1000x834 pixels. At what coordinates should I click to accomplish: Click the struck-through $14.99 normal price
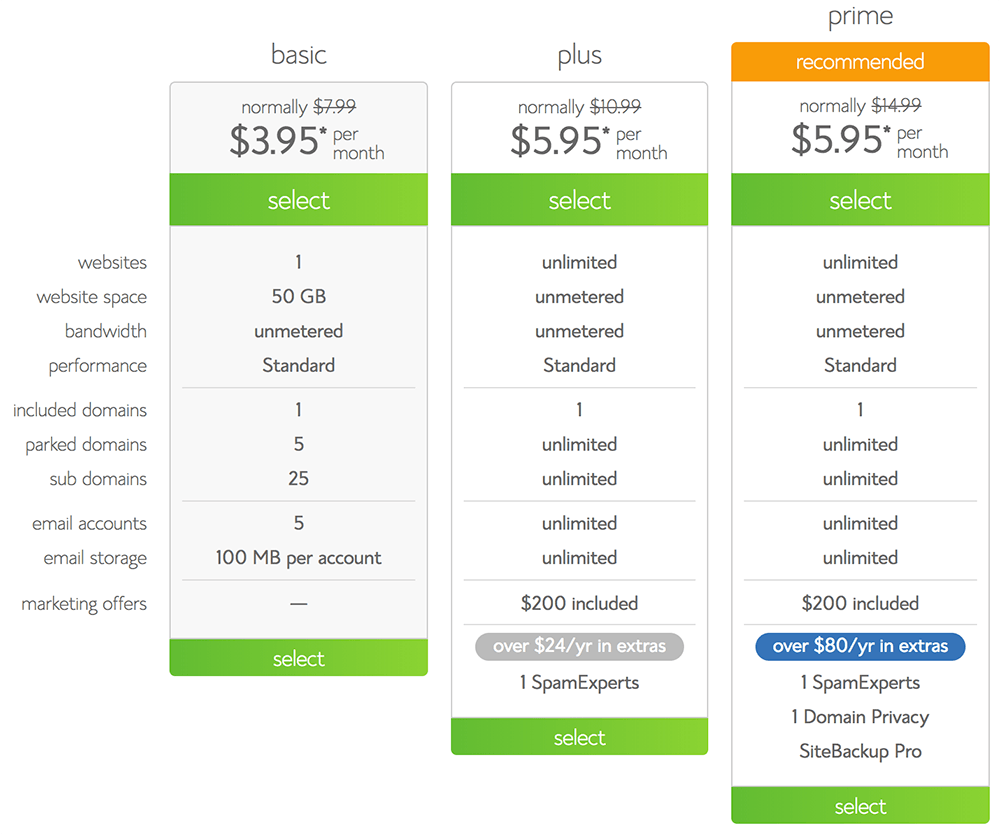pyautogui.click(x=896, y=105)
